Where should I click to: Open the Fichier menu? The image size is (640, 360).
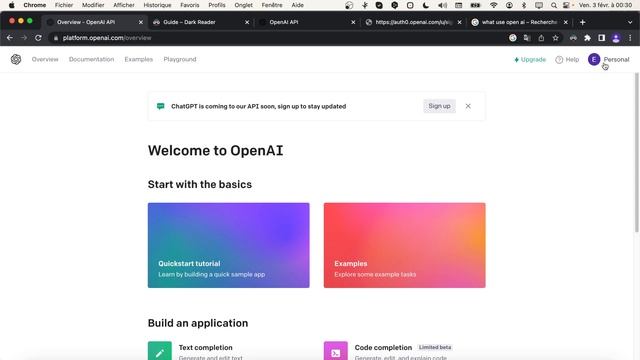click(64, 5)
